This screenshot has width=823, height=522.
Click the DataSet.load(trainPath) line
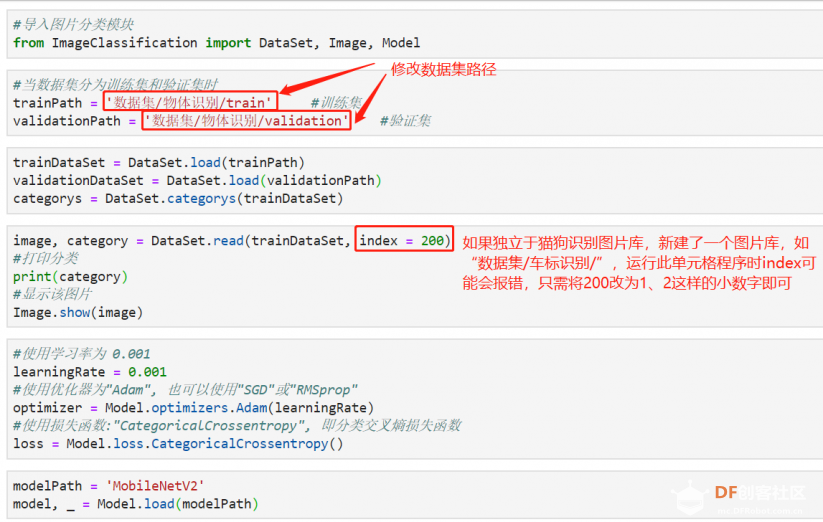click(159, 163)
